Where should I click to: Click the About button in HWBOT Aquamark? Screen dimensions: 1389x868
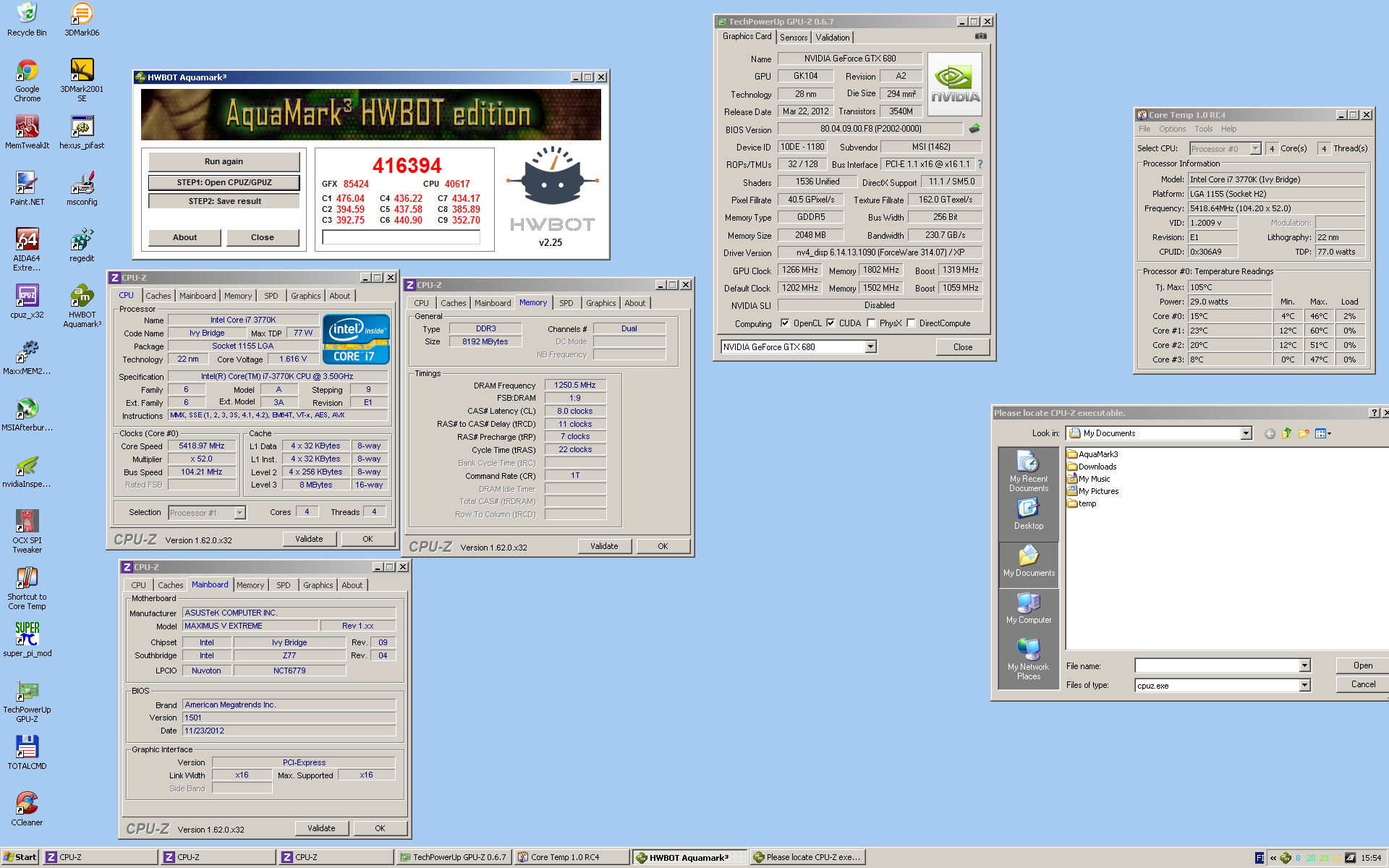coord(184,237)
